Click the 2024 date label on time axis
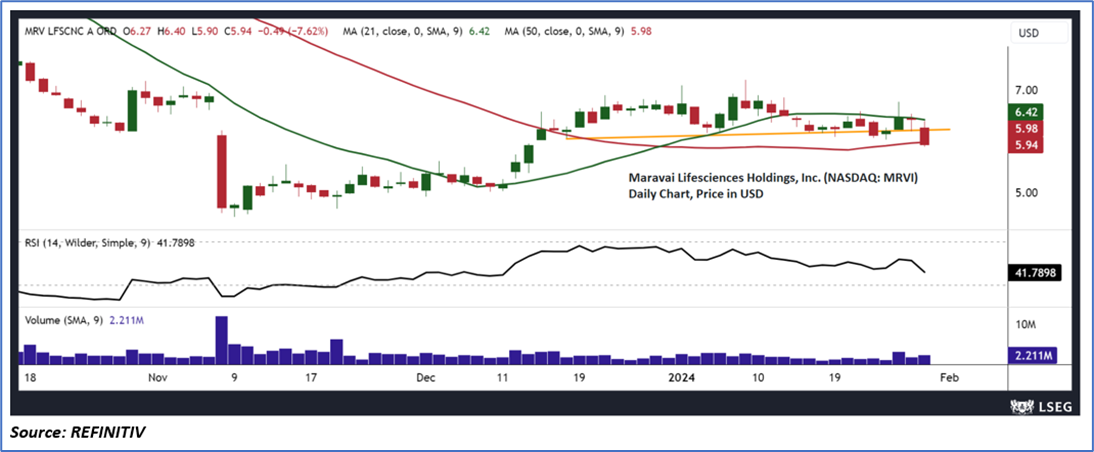 tap(682, 377)
